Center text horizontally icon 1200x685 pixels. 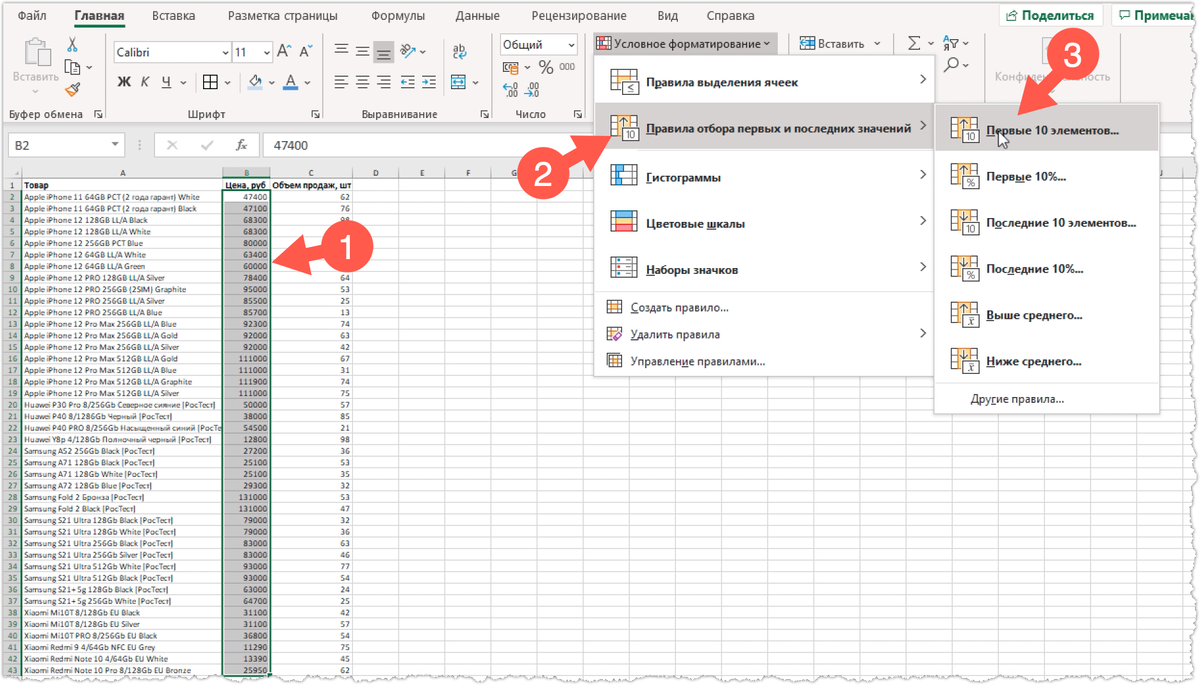[x=362, y=82]
